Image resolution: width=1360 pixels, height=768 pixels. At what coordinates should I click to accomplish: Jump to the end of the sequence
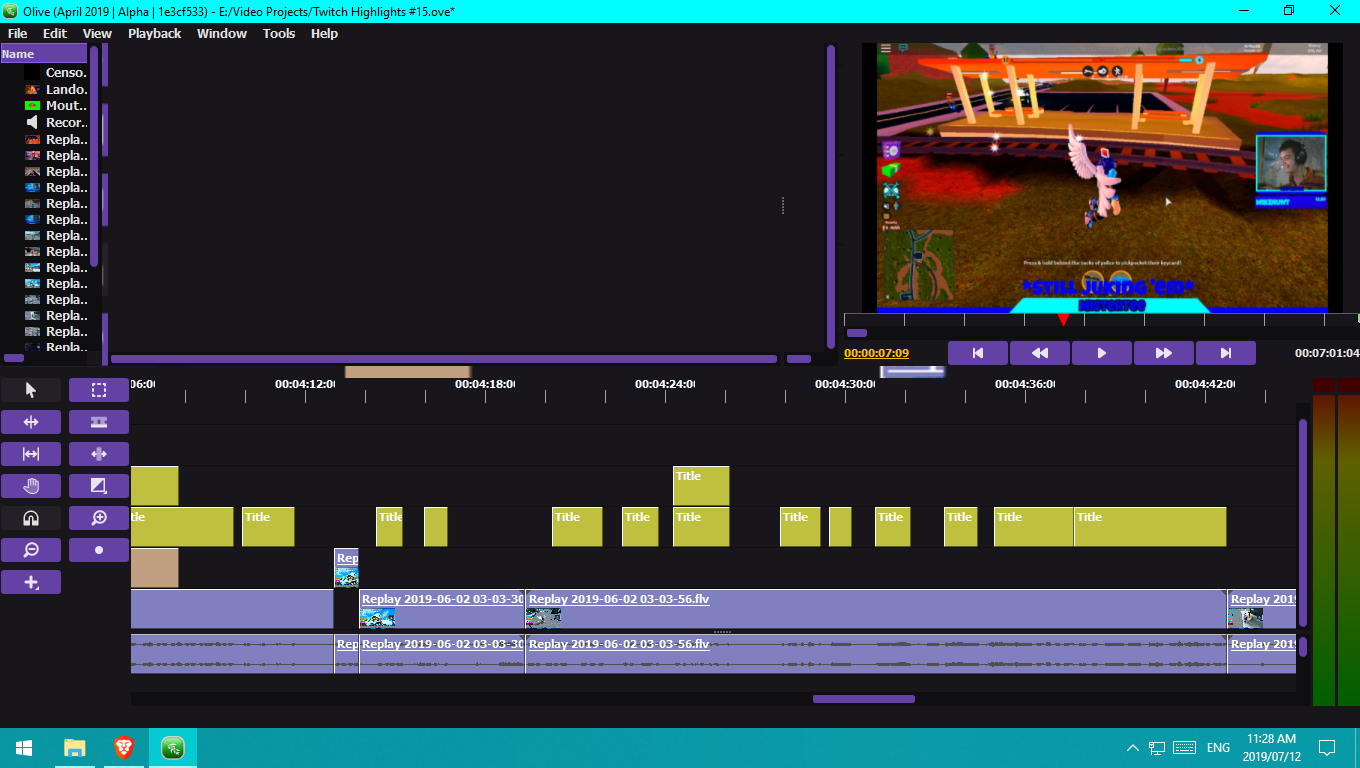(1226, 353)
